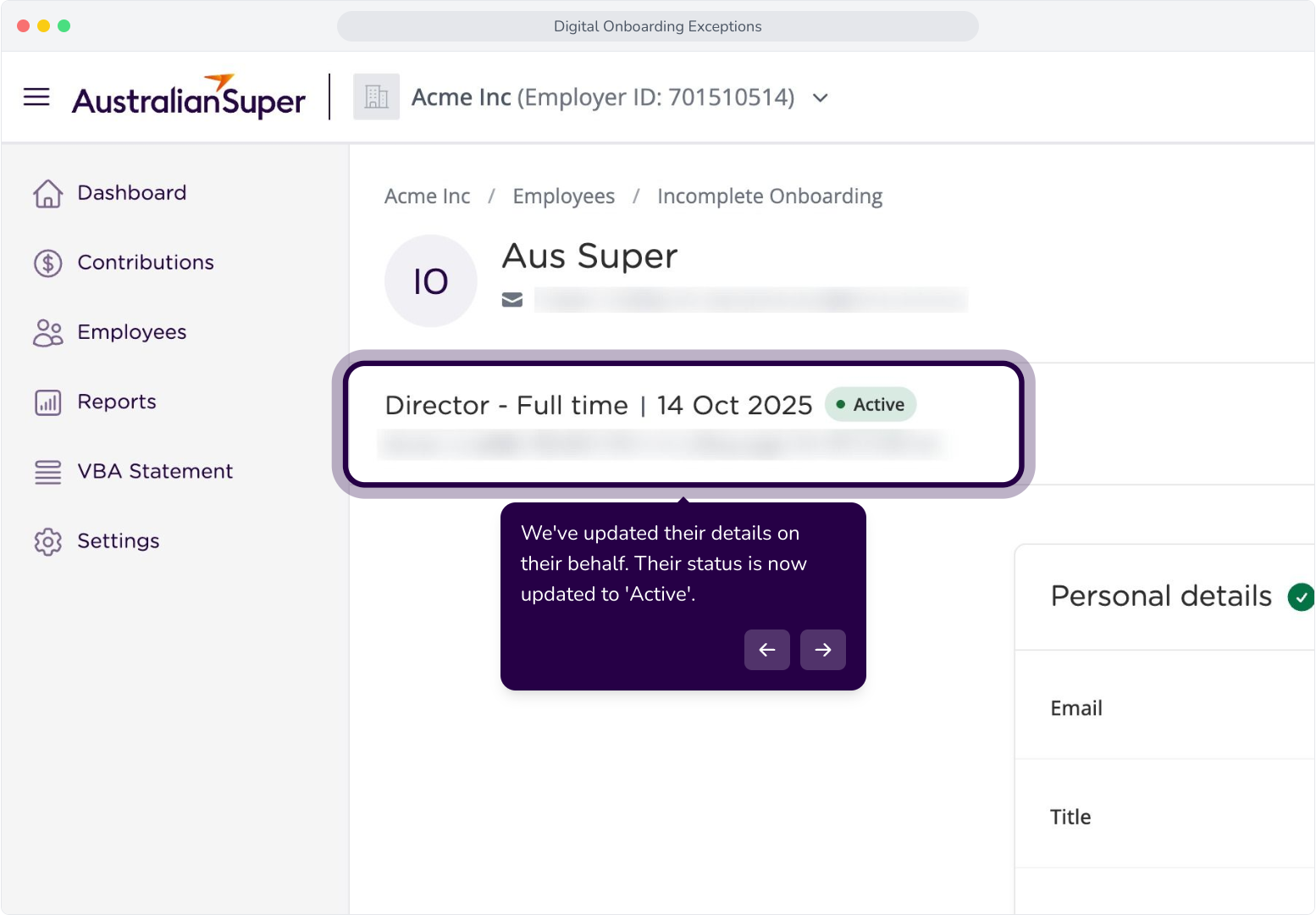1316x915 pixels.
Task: Expand the Acme Inc employer dropdown chevron
Action: (x=820, y=98)
